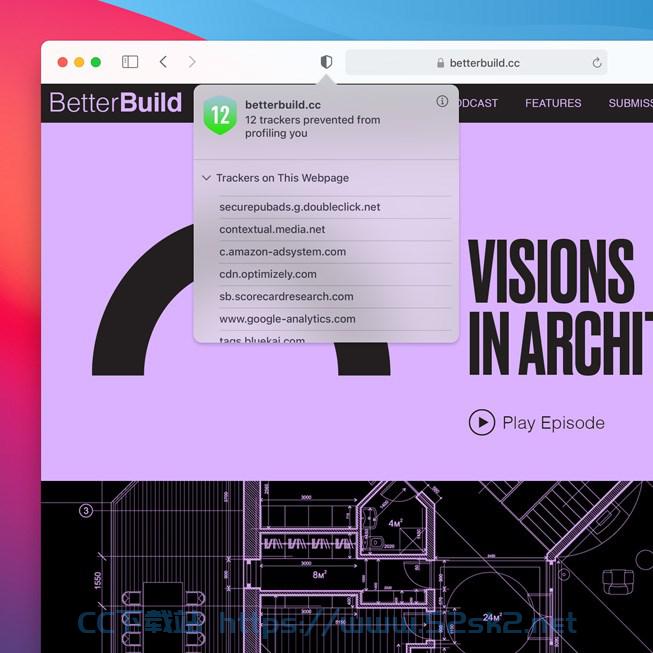Click '12 trackers prevented from profiling you' text
653x653 pixels.
[x=312, y=127]
